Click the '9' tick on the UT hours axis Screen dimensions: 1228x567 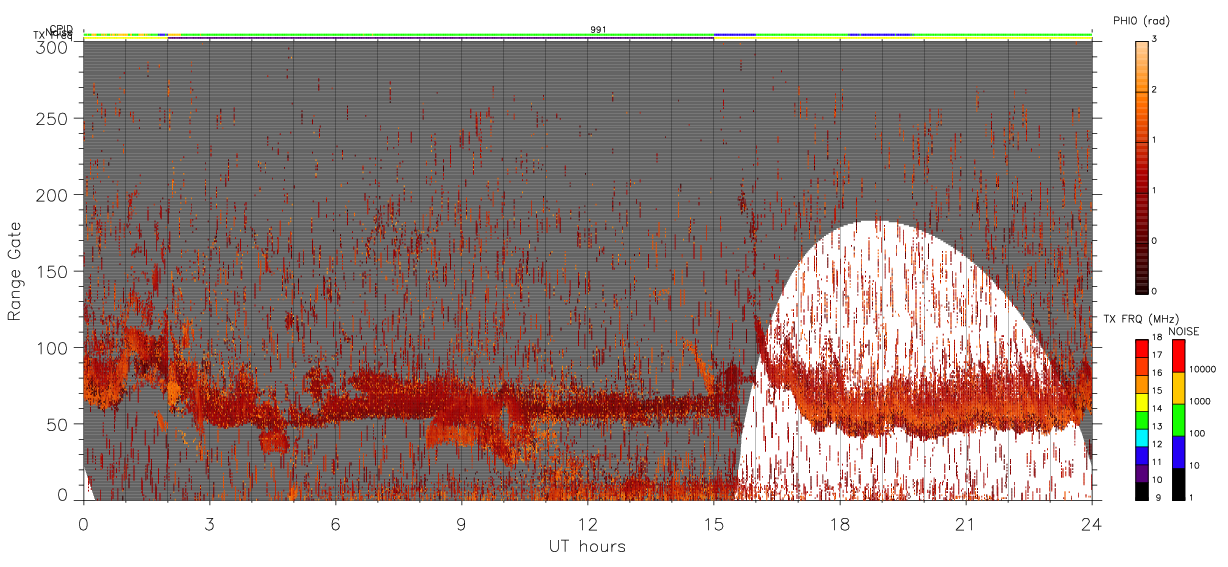coord(462,523)
